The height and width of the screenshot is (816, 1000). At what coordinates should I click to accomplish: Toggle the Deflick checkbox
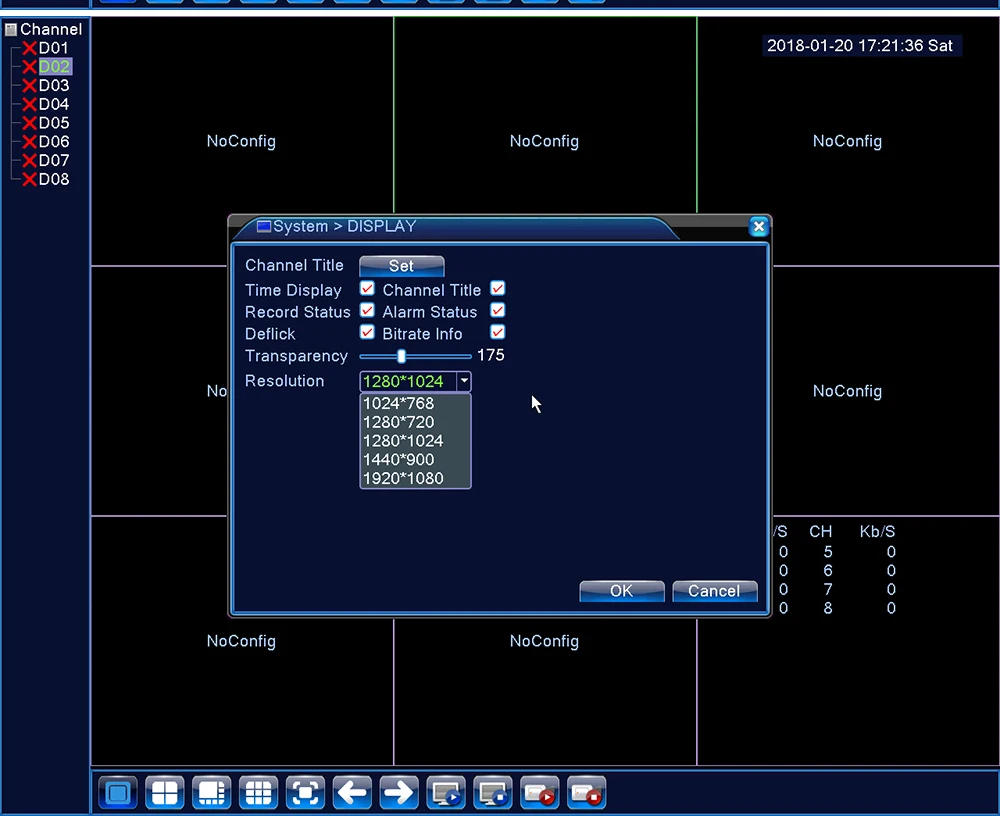pos(367,332)
